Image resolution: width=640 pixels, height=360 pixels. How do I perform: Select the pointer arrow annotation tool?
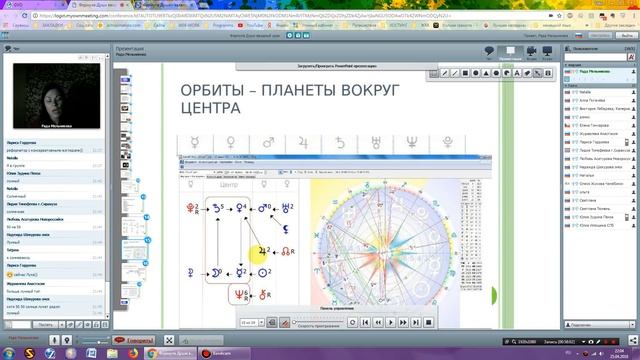coord(538,73)
